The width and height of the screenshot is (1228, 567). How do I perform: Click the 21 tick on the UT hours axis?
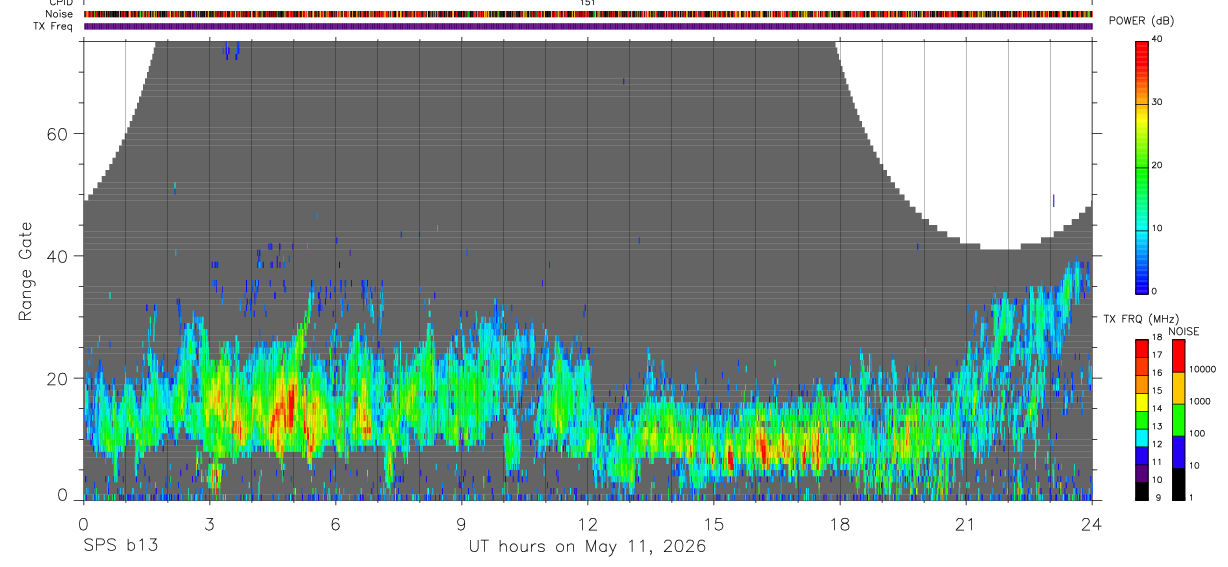pos(966,523)
